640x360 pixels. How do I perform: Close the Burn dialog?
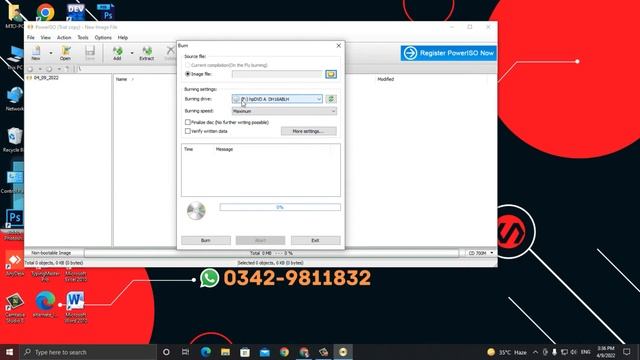tap(338, 46)
